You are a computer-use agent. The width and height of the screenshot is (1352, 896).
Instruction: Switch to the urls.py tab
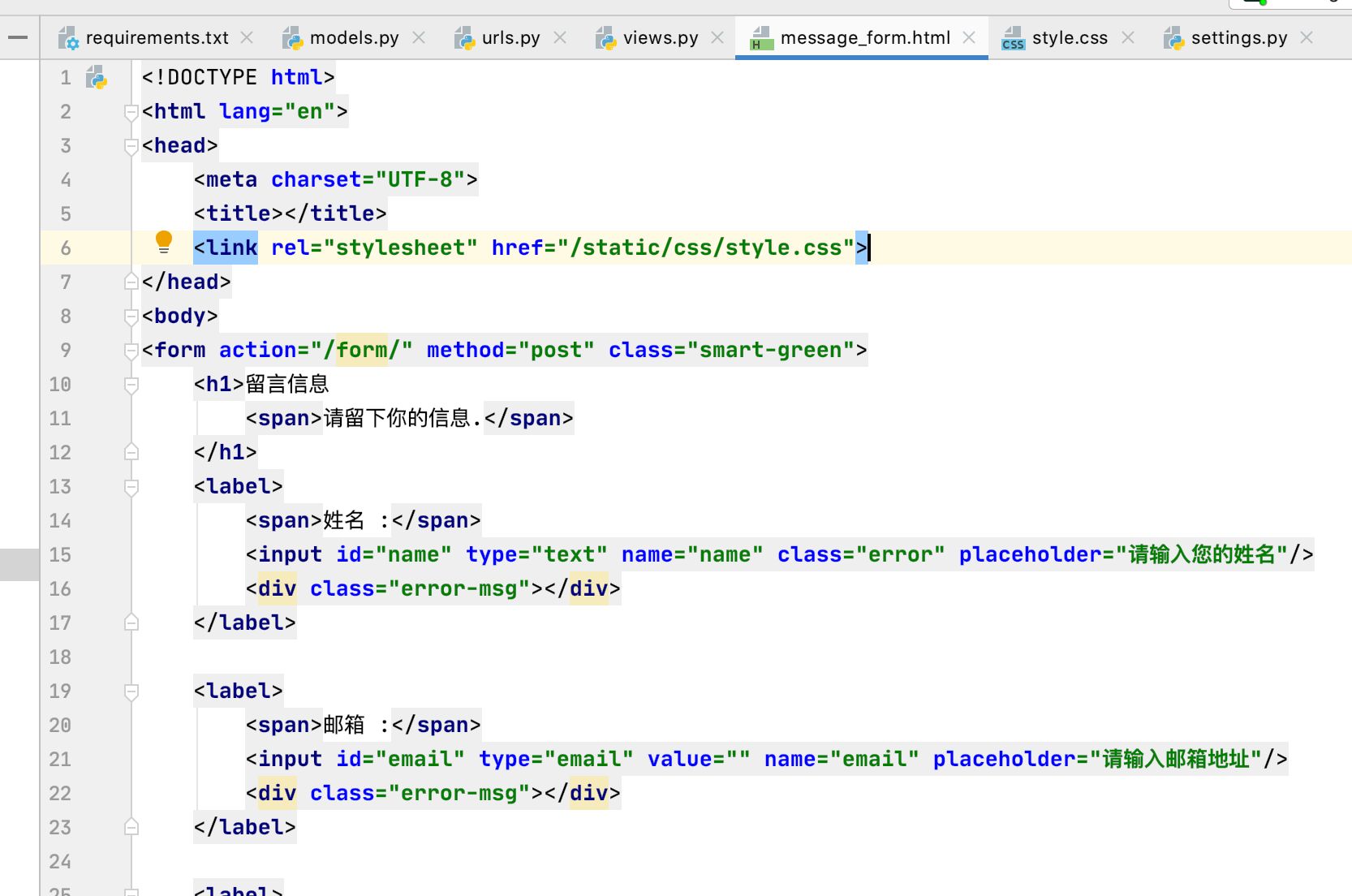[x=510, y=37]
